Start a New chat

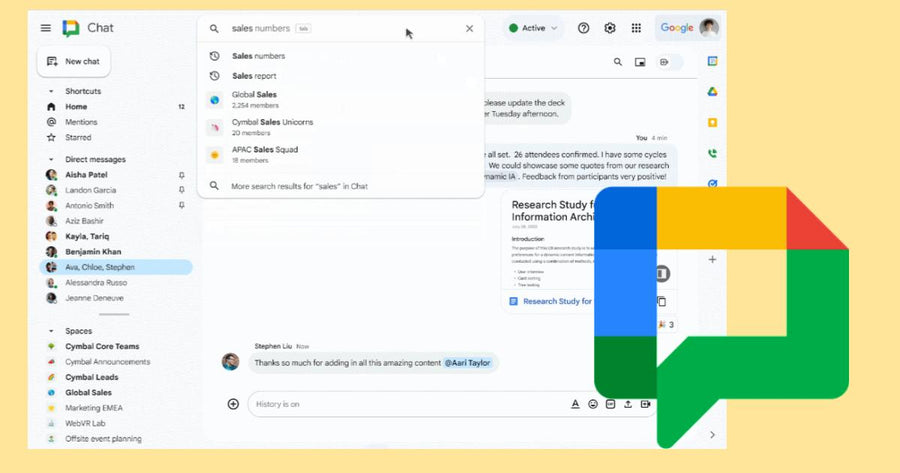73,61
